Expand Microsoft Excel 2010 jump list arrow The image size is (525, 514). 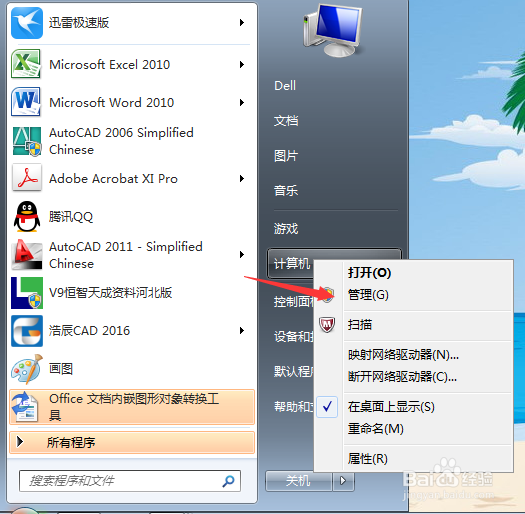(242, 64)
